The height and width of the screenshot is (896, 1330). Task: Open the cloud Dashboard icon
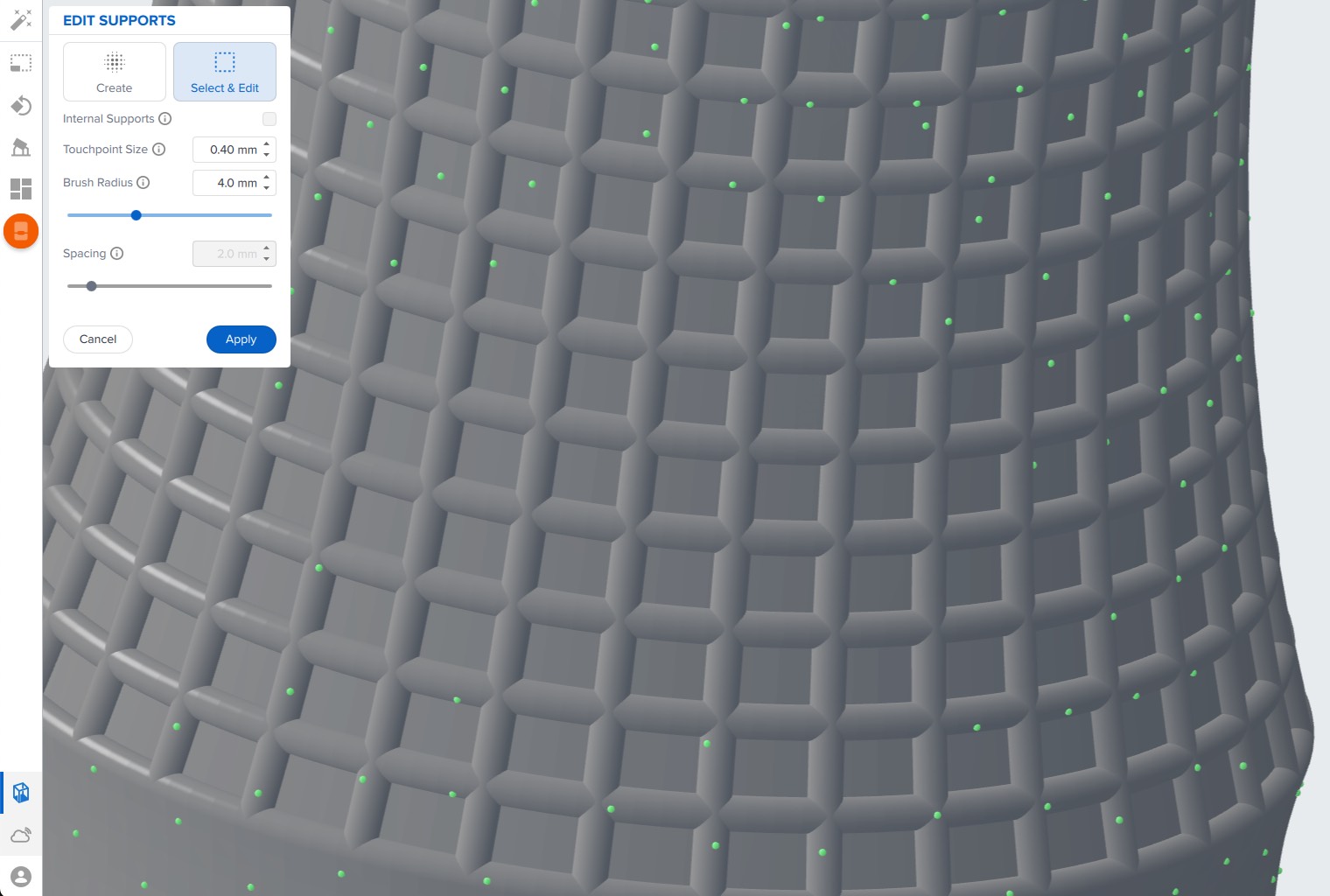point(21,835)
